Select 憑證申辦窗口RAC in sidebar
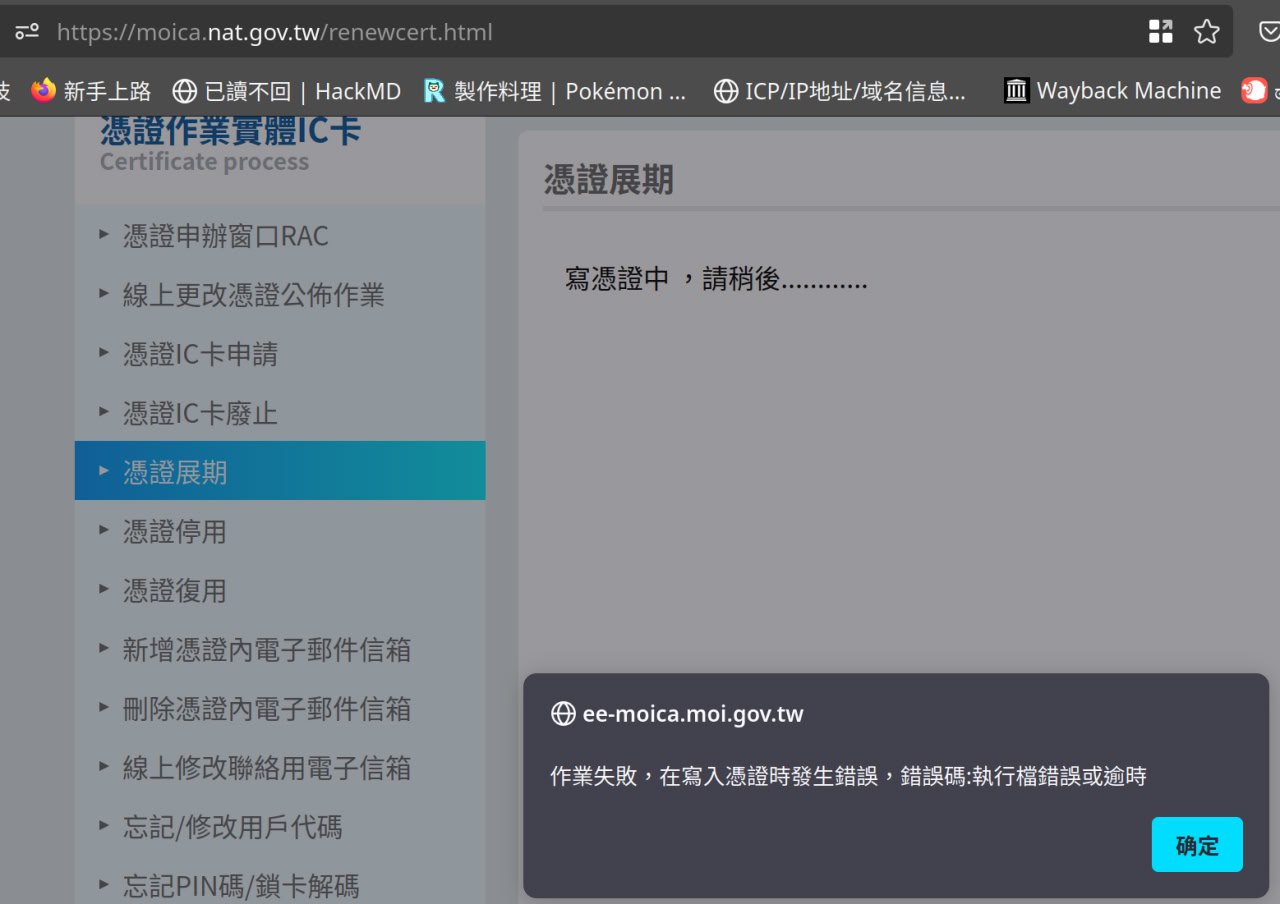Screen dimensions: 1280x904 point(225,236)
